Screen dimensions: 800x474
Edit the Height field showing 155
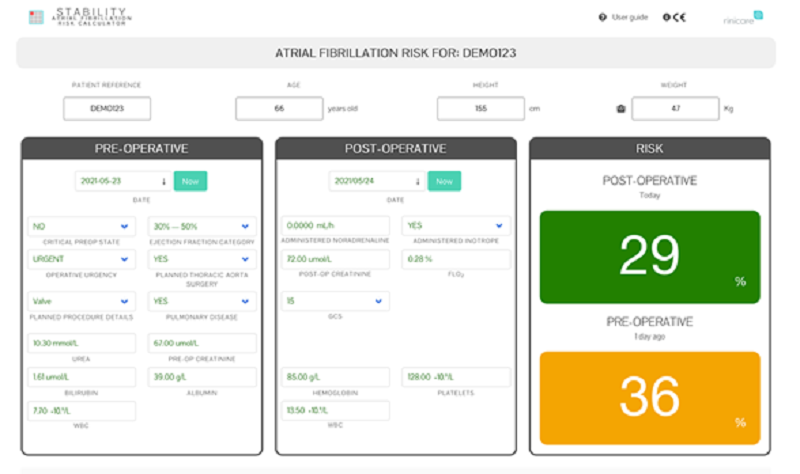[481, 109]
